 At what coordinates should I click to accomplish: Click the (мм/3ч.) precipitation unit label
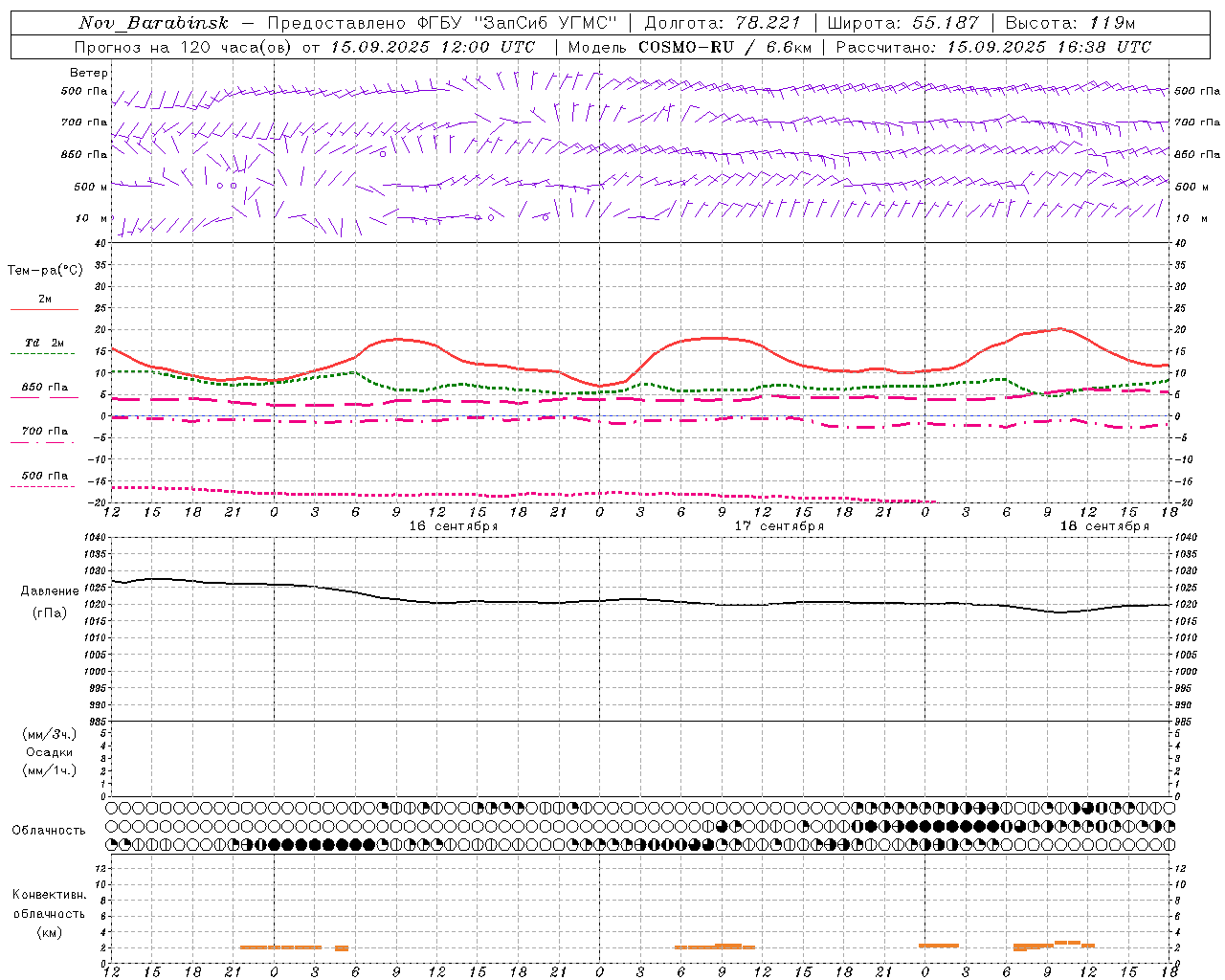[49, 734]
